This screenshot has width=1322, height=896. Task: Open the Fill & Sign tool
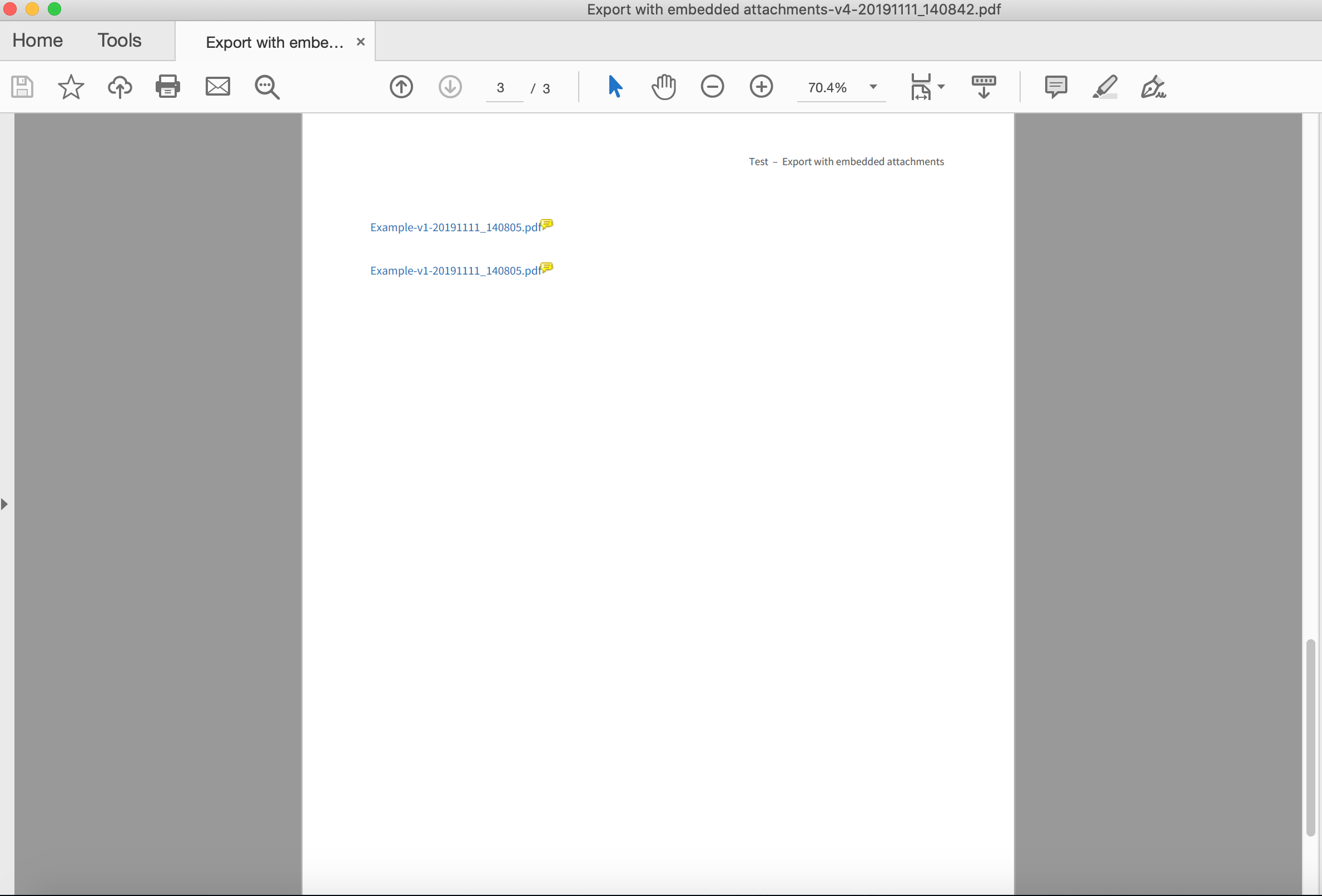[x=1154, y=87]
